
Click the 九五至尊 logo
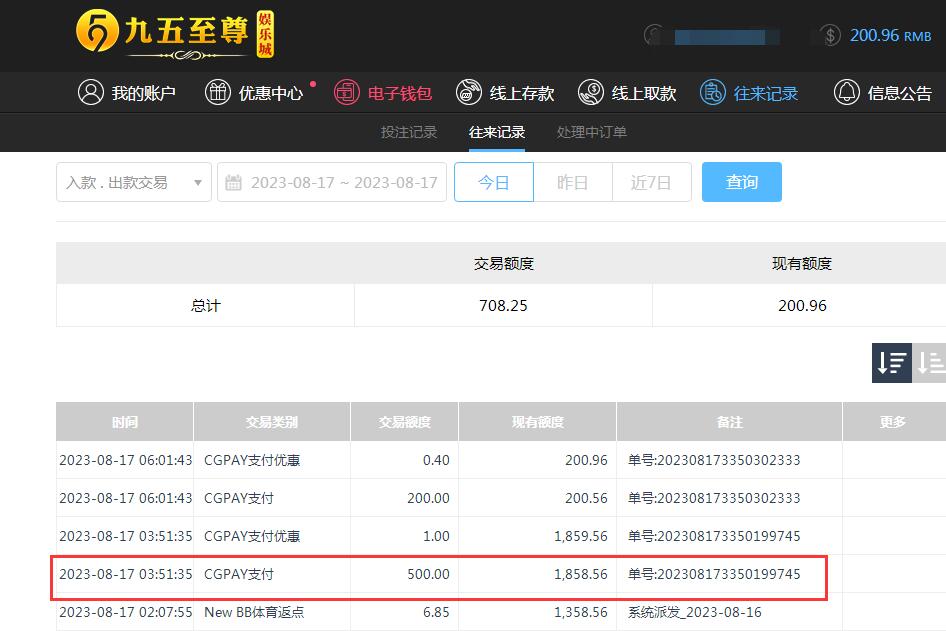click(x=175, y=35)
